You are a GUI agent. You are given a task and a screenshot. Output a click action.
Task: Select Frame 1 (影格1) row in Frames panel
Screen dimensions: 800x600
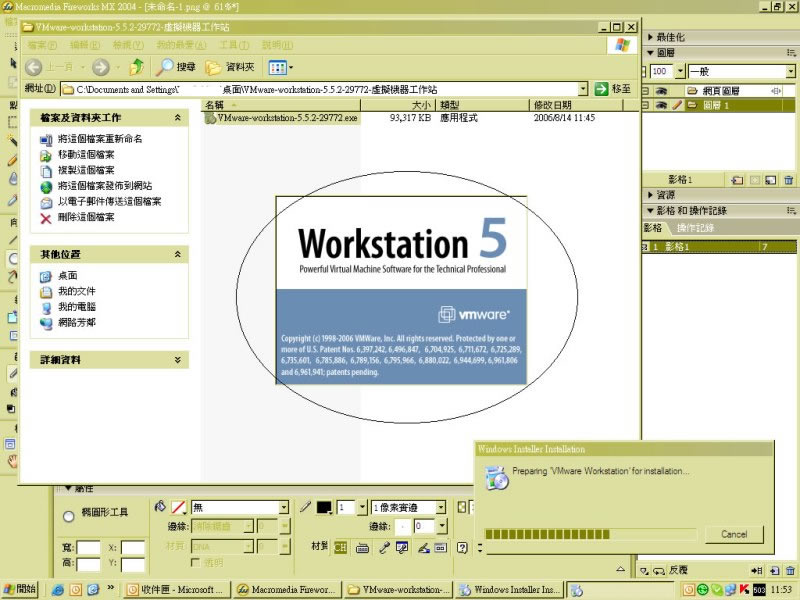point(719,247)
